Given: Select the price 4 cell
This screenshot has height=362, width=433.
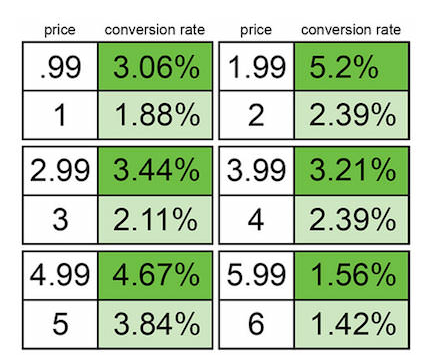Looking at the screenshot, I should point(256,220).
